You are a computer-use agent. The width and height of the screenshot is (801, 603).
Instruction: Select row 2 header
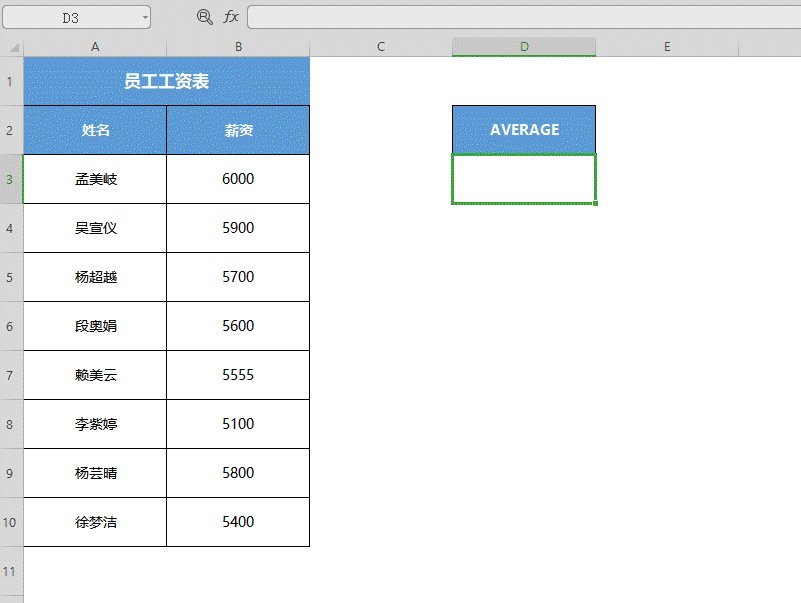(10, 130)
